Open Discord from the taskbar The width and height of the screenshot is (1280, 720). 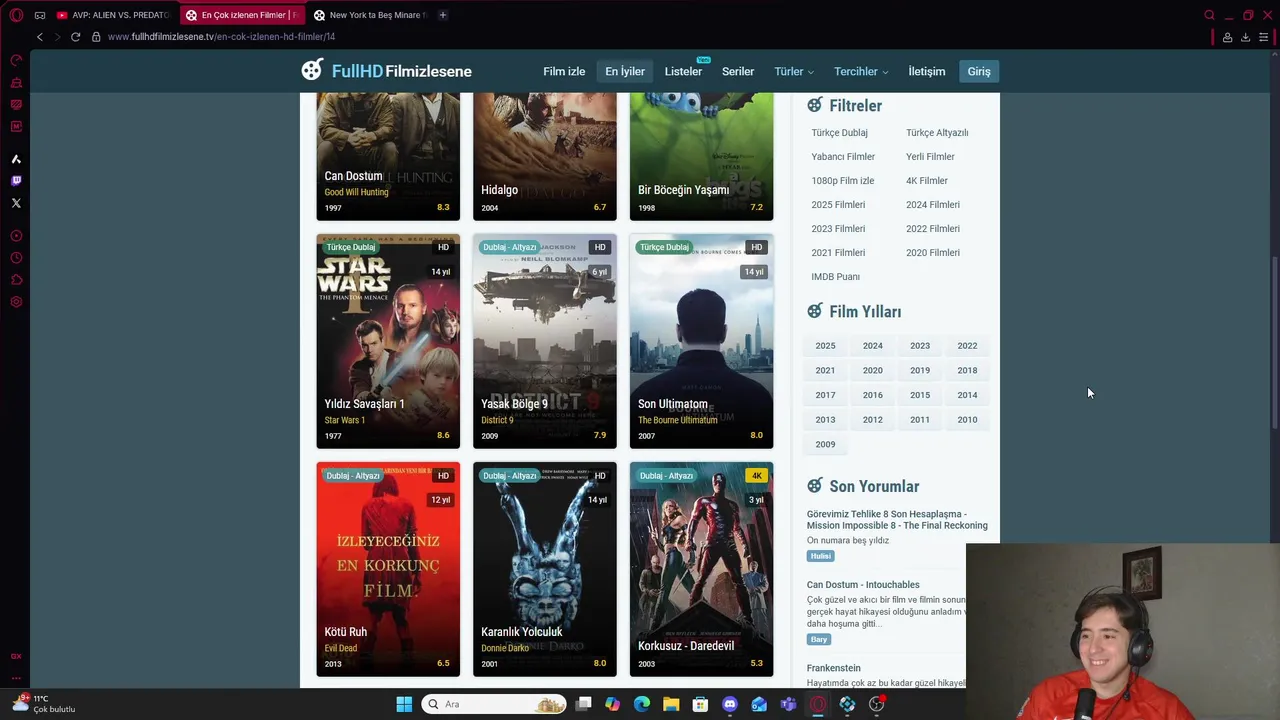pos(730,704)
